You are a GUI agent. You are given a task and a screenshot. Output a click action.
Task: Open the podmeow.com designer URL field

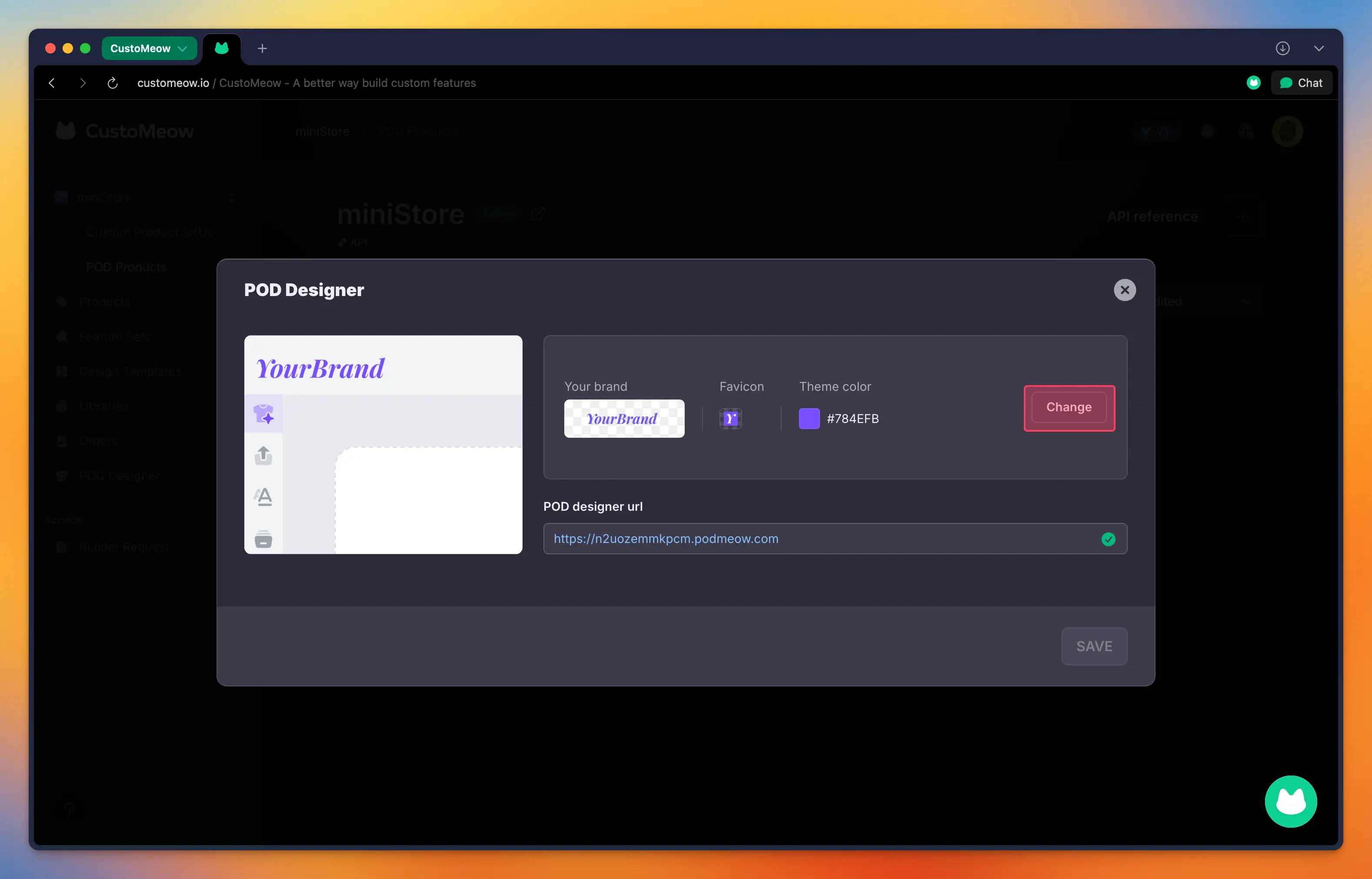(834, 538)
